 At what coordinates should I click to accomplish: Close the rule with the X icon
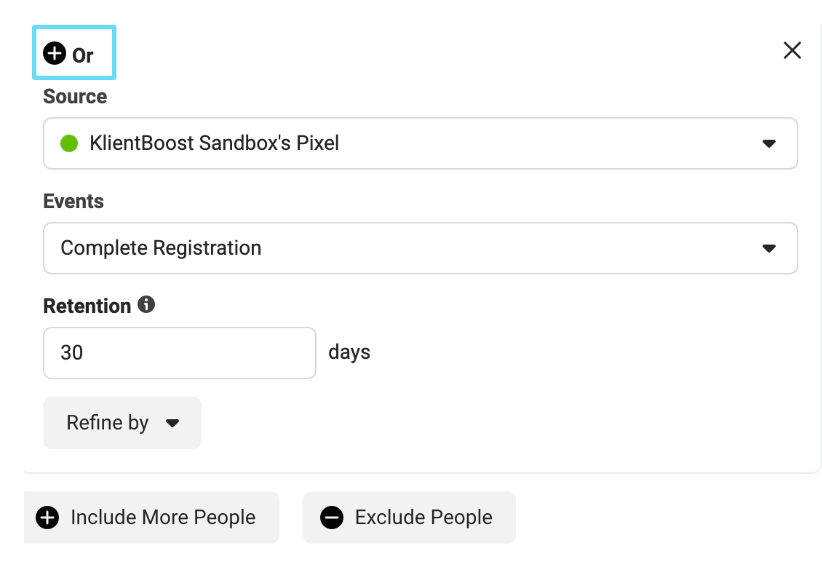(x=792, y=50)
